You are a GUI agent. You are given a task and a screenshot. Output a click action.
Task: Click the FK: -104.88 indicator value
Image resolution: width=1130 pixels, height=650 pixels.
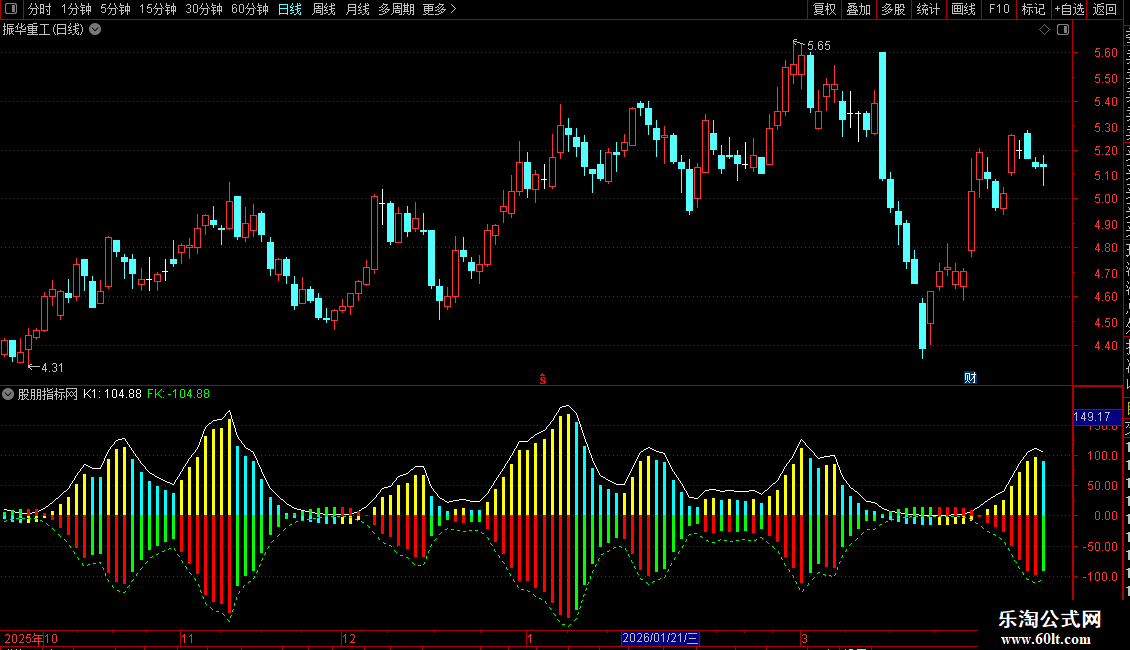click(x=178, y=394)
